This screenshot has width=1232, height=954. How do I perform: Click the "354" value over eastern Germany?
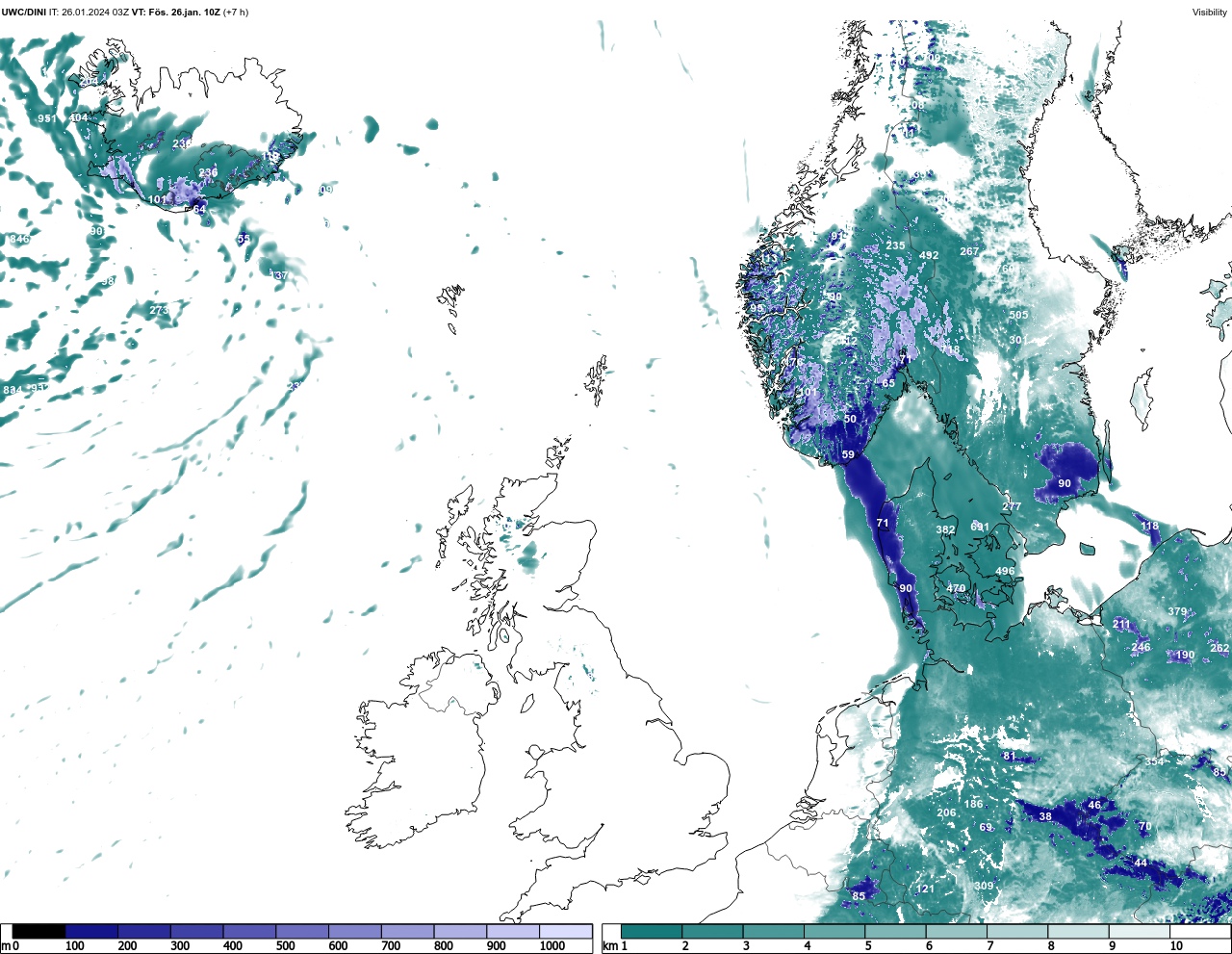[x=1154, y=761]
